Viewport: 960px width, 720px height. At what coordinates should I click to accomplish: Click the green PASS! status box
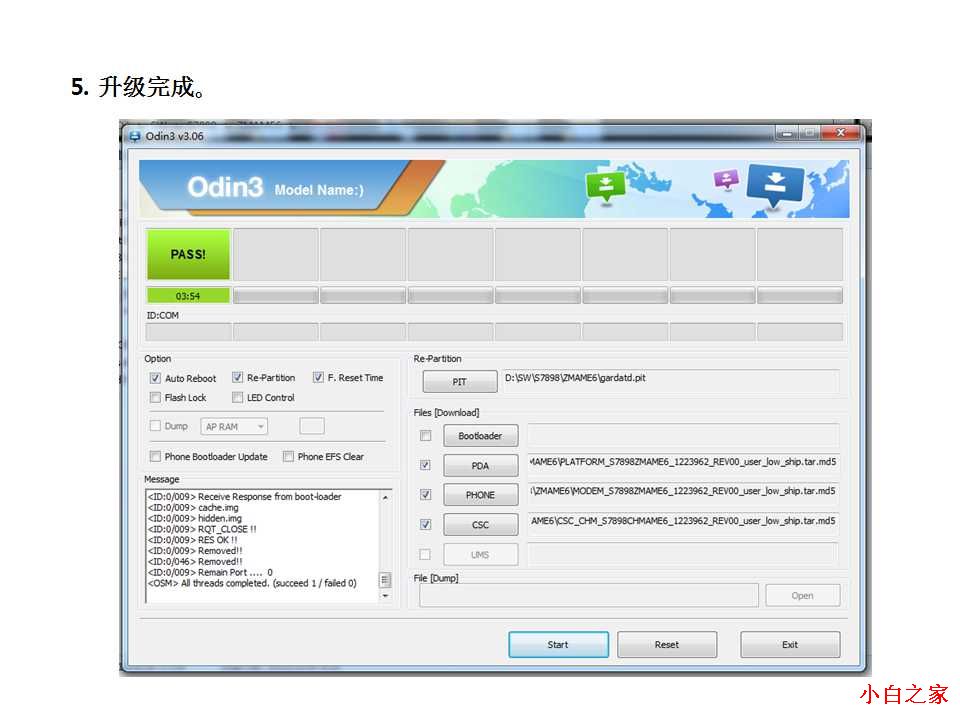tap(189, 255)
